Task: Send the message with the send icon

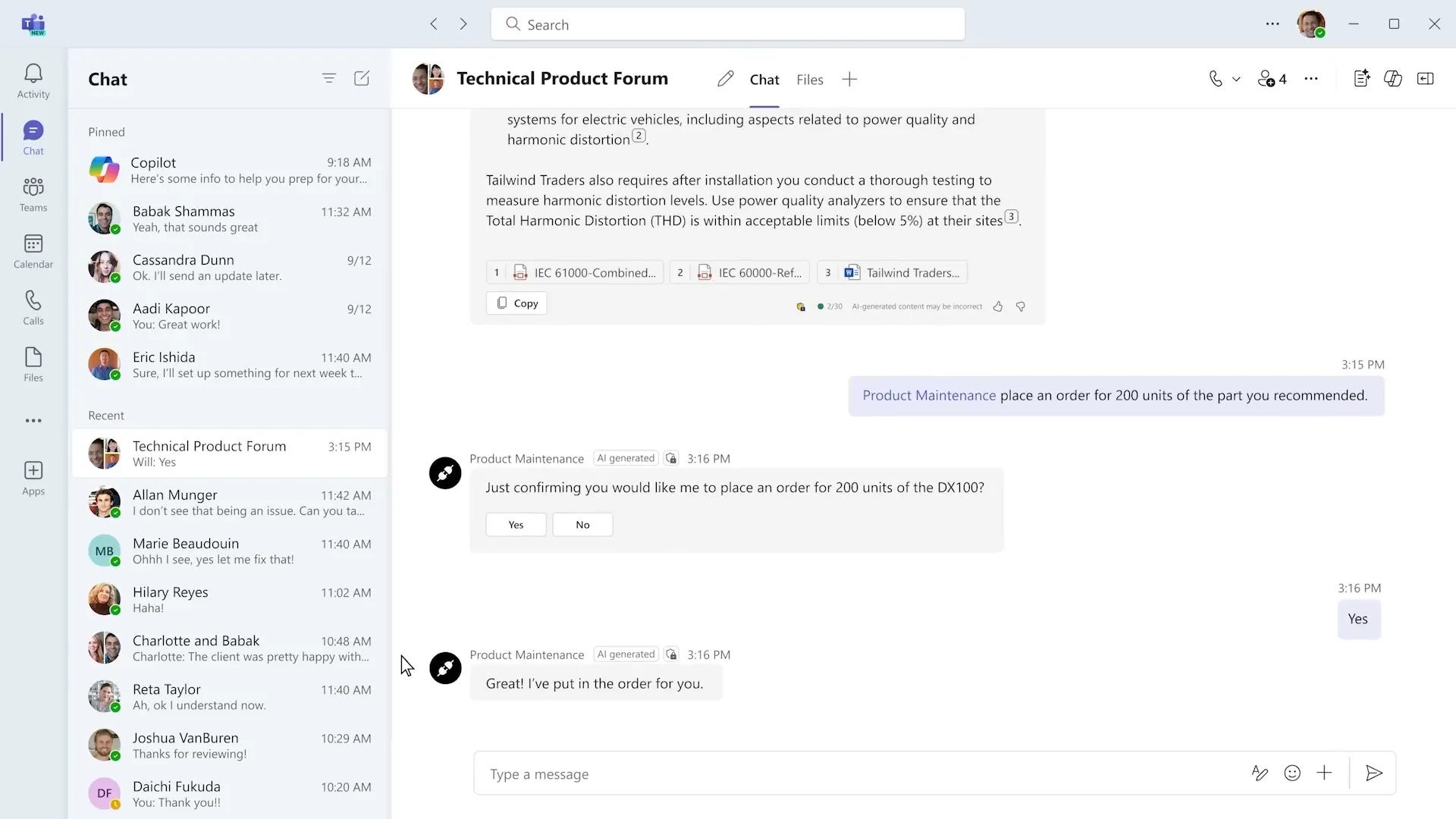Action: tap(1374, 773)
